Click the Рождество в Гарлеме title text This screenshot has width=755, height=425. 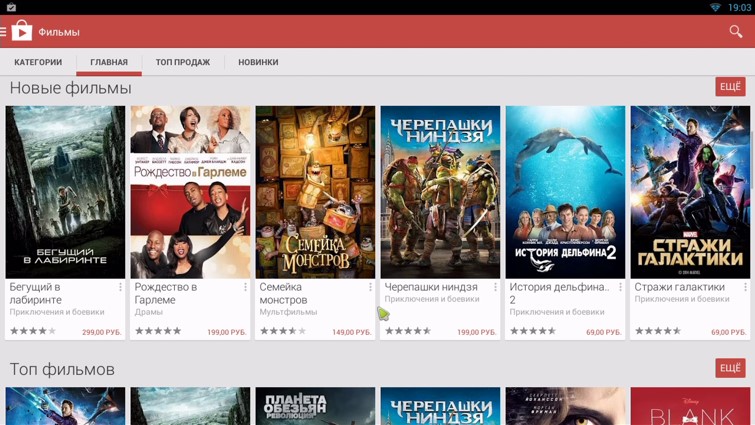(x=166, y=293)
